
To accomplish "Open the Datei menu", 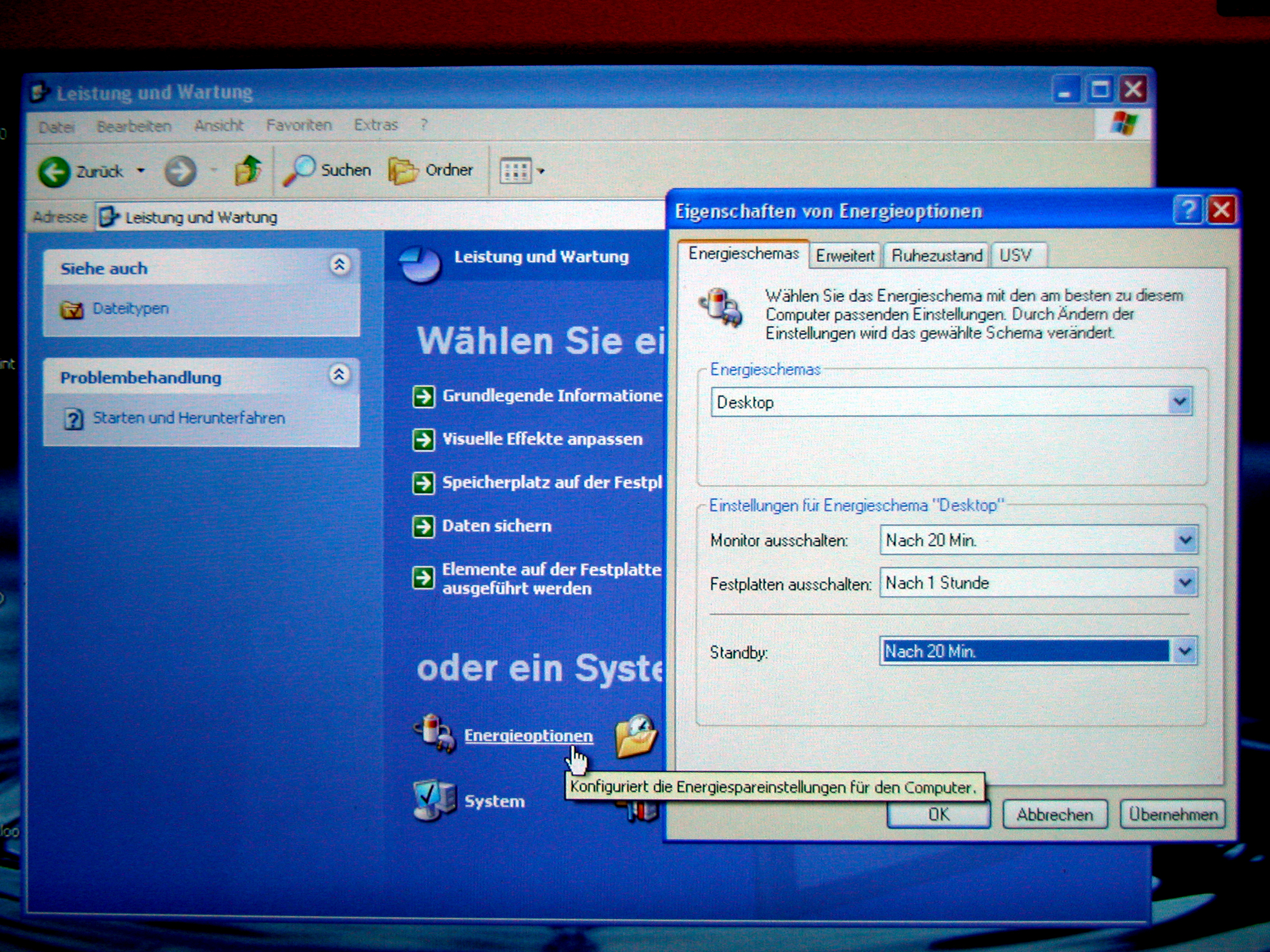I will 57,126.
